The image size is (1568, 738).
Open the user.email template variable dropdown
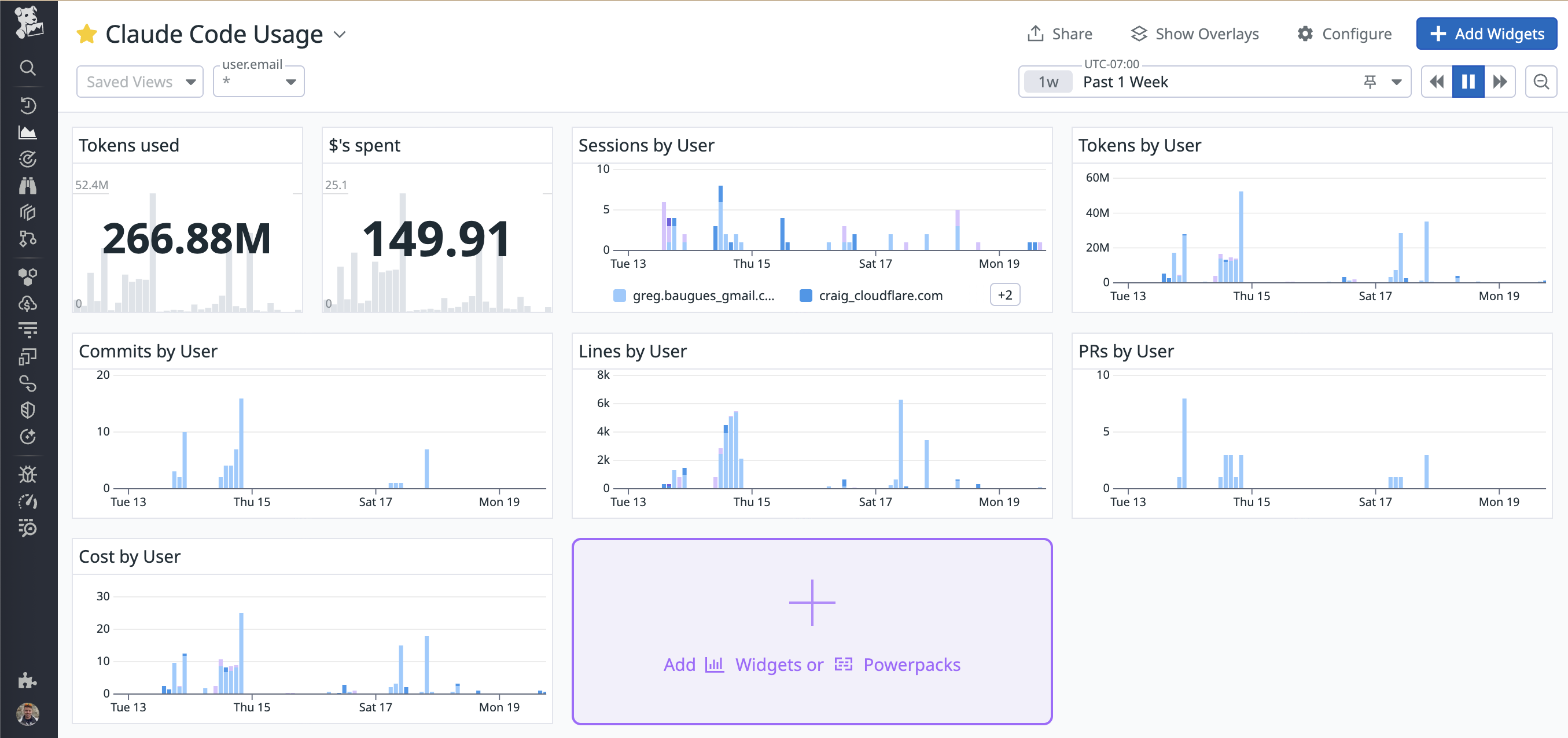(259, 82)
